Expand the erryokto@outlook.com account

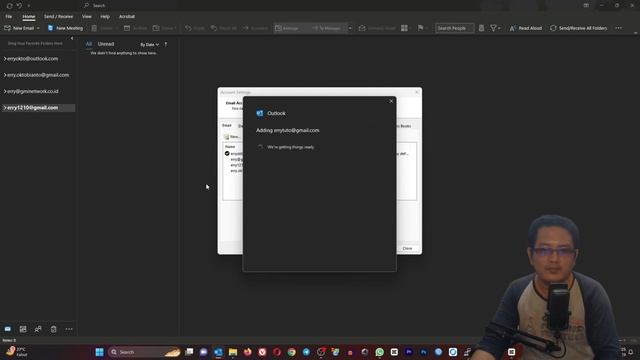pos(5,59)
